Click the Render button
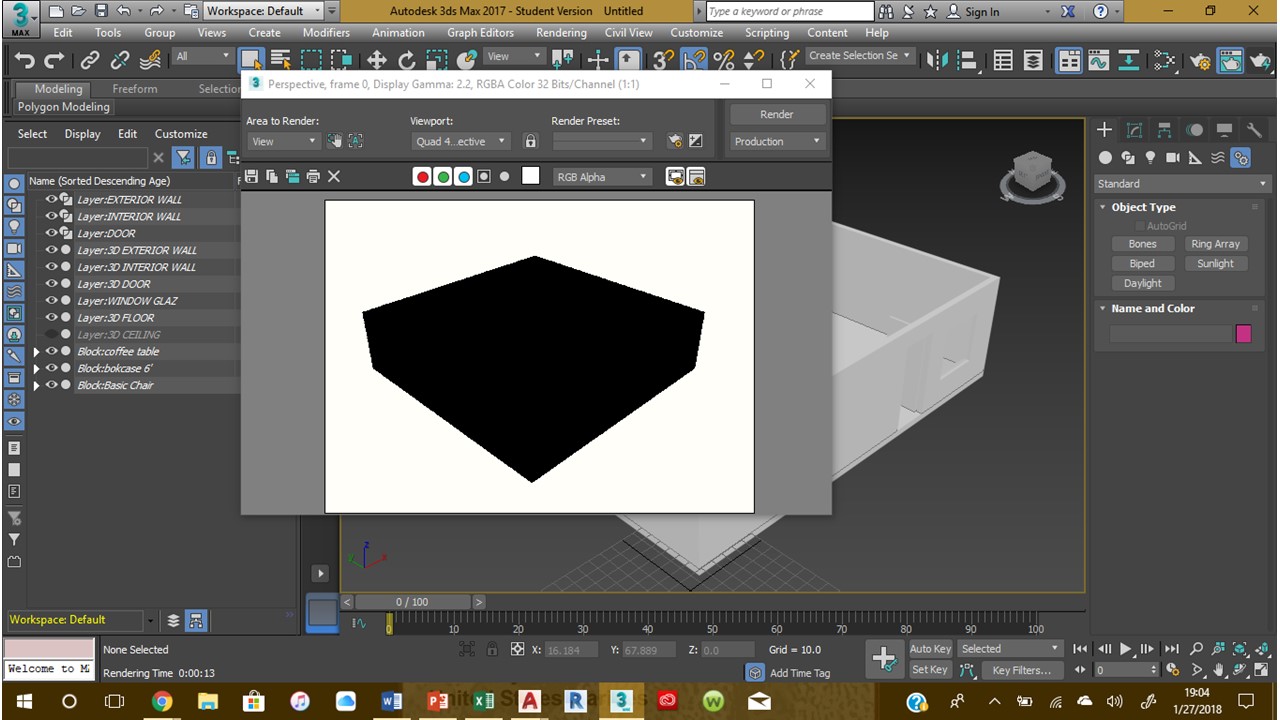Screen dimensions: 1280x720 pyautogui.click(x=776, y=114)
